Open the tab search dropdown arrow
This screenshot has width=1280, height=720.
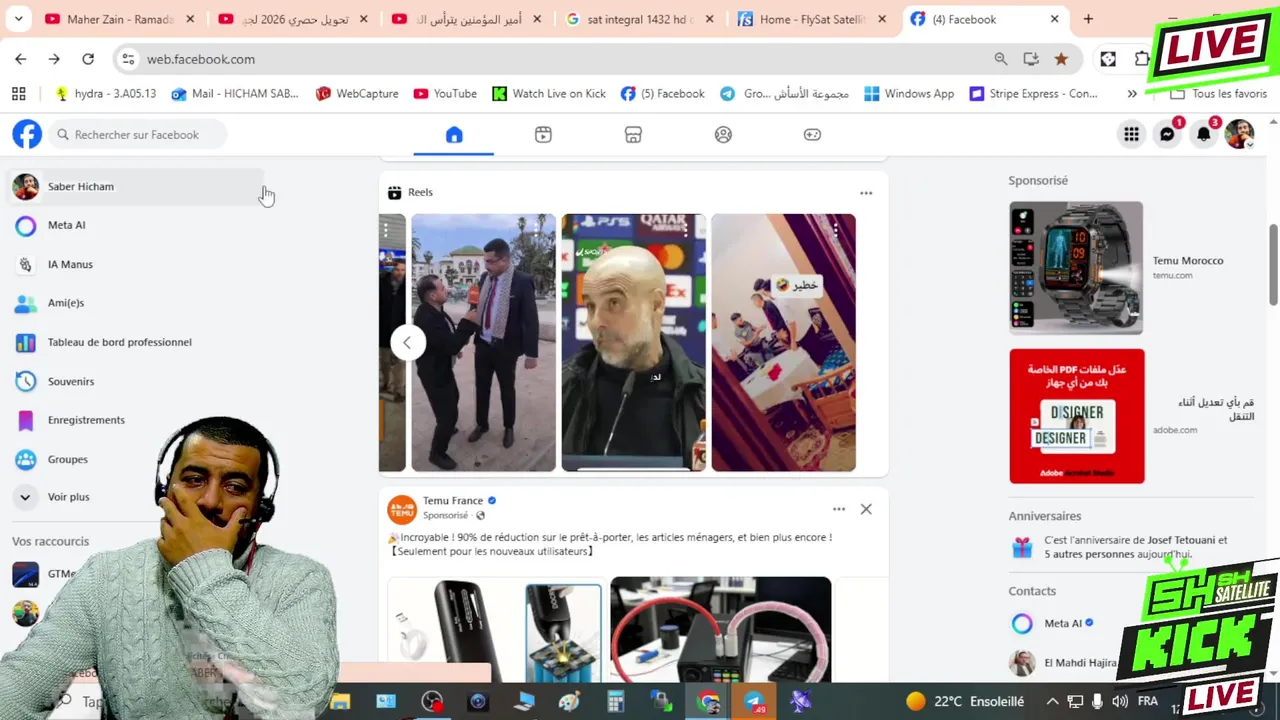[18, 19]
